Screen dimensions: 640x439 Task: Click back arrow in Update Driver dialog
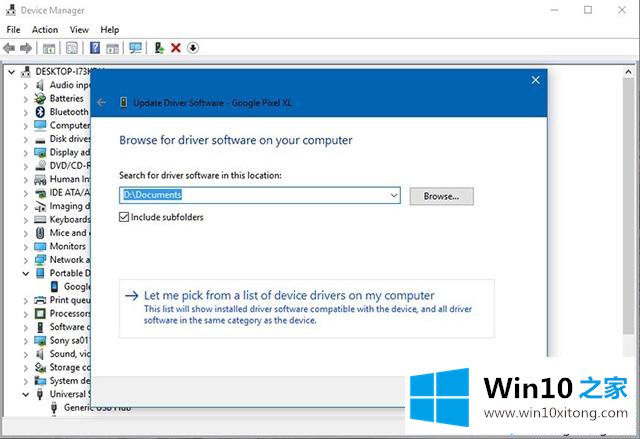tap(102, 102)
